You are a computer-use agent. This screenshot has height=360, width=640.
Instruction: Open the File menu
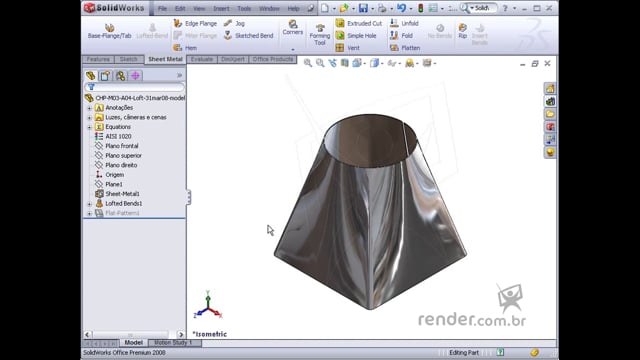click(162, 8)
